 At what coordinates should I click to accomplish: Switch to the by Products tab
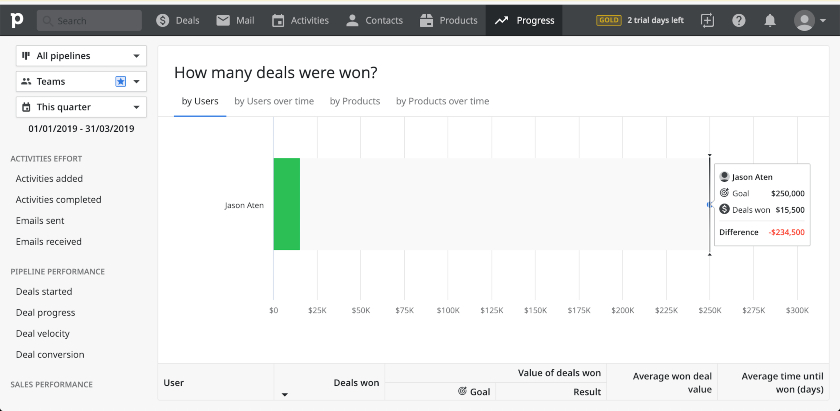pyautogui.click(x=355, y=101)
